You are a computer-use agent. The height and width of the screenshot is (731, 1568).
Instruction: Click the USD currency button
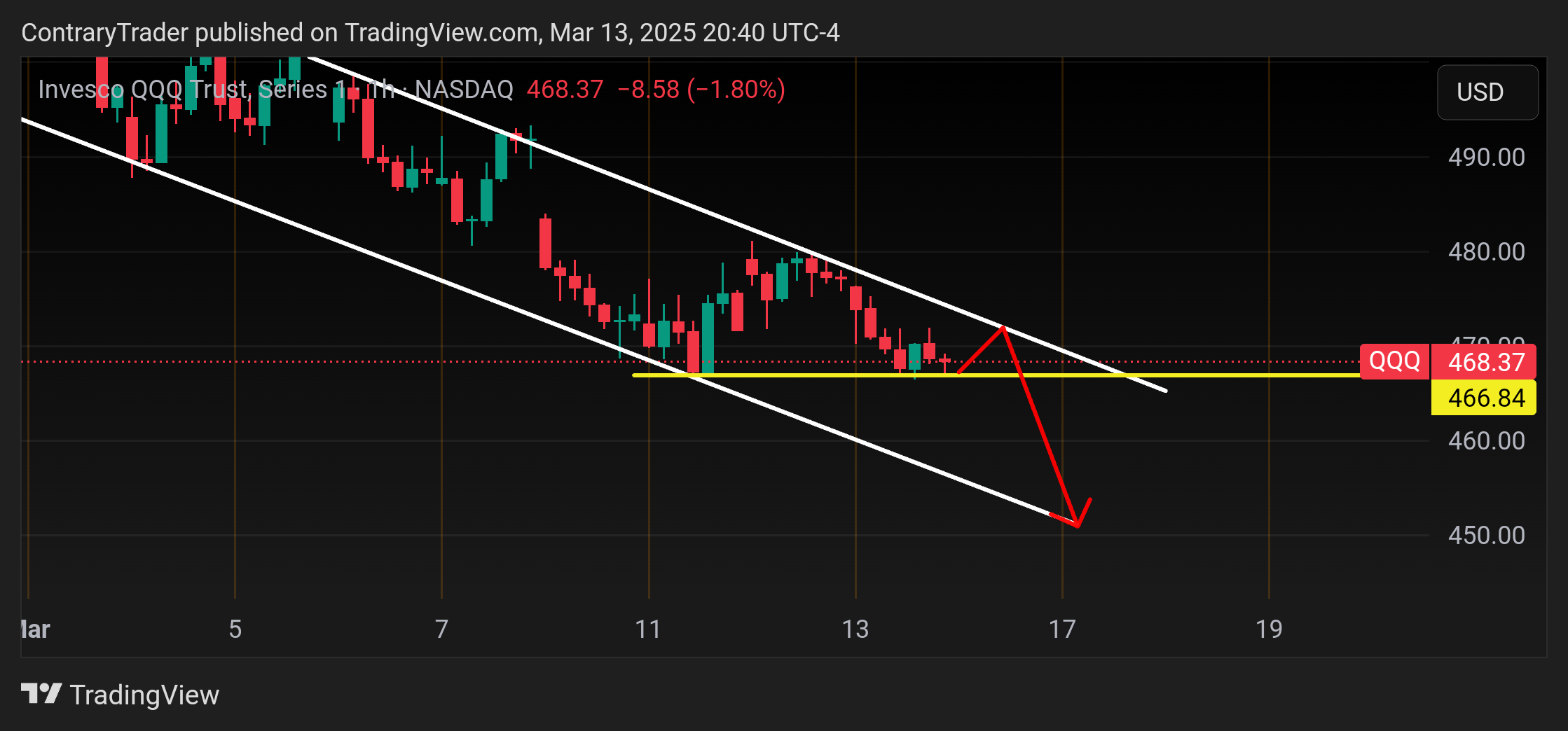tap(1487, 92)
